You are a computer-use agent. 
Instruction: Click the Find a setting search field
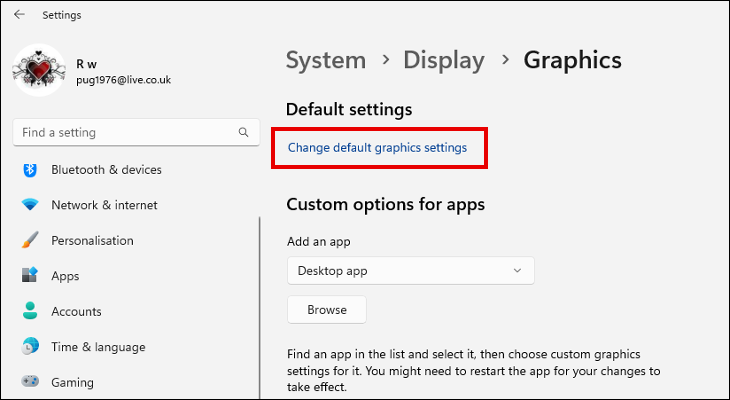[x=136, y=132]
